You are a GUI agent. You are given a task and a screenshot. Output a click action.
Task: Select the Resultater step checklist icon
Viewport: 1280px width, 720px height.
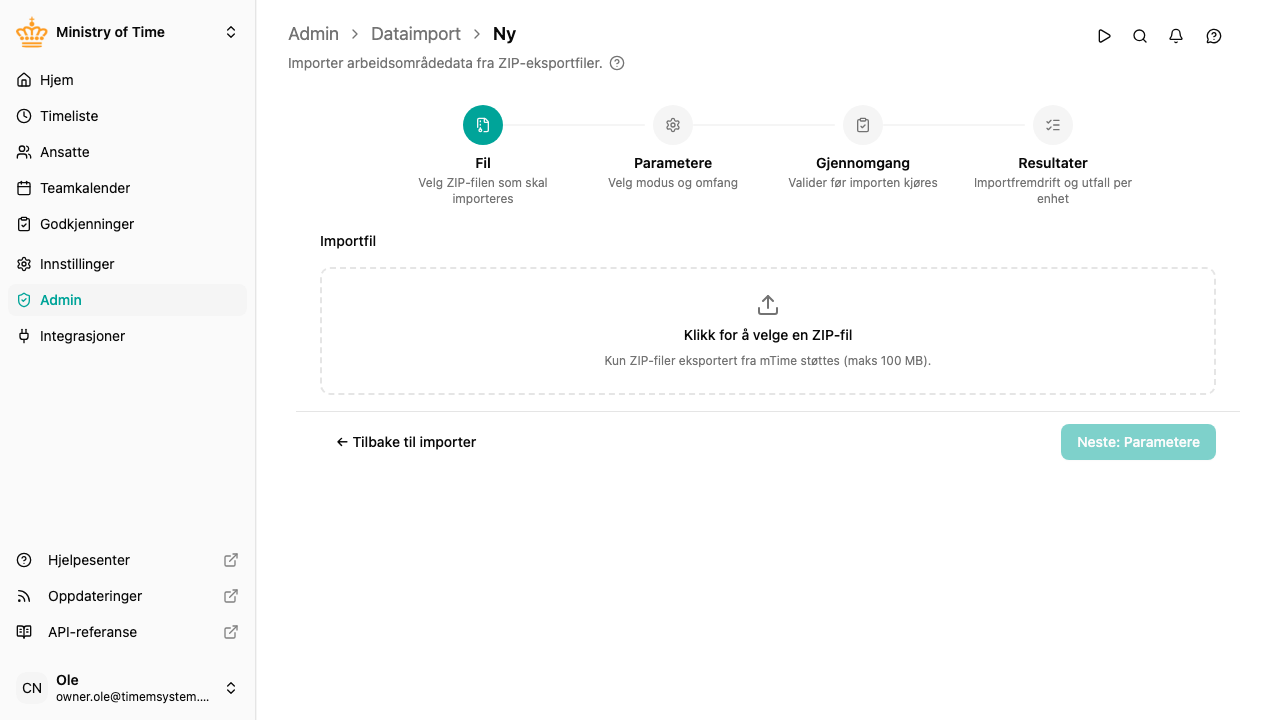pos(1053,125)
